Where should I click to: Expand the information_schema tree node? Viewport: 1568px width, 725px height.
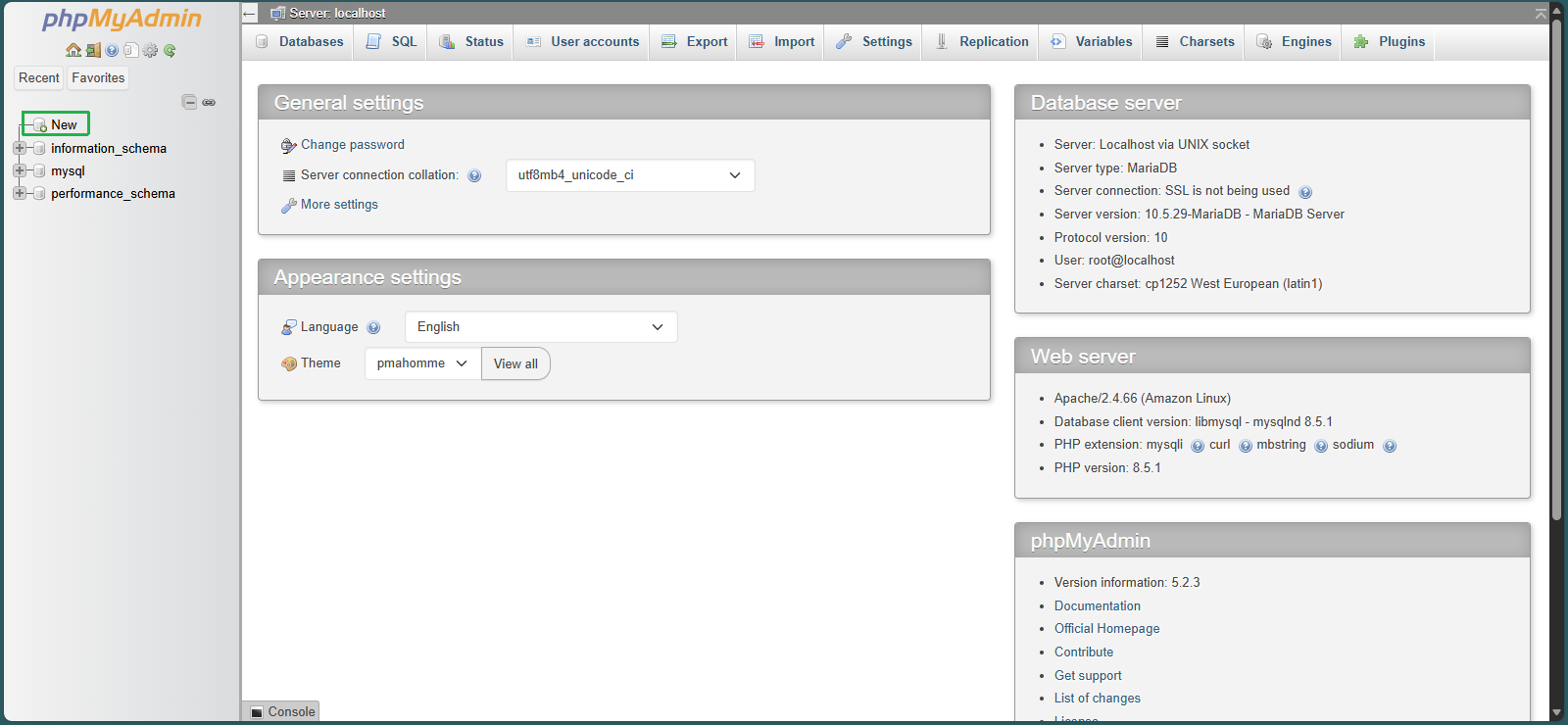(x=20, y=148)
